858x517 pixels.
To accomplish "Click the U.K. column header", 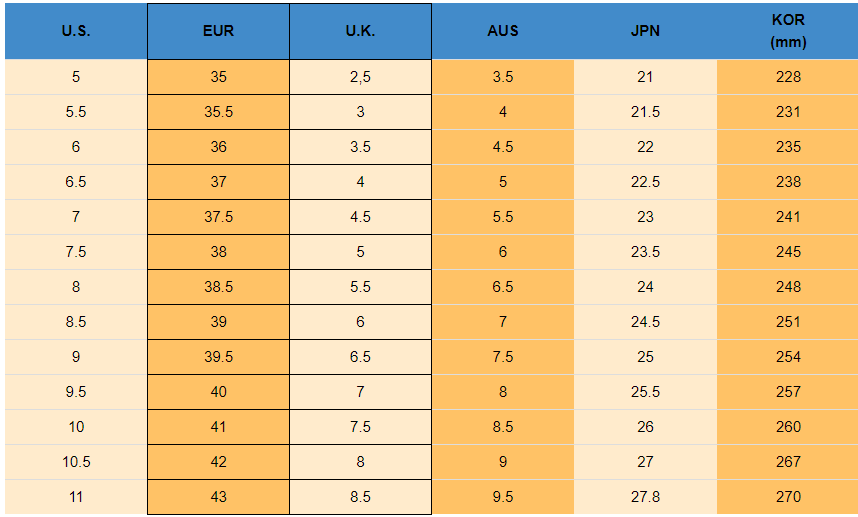I will 360,31.
